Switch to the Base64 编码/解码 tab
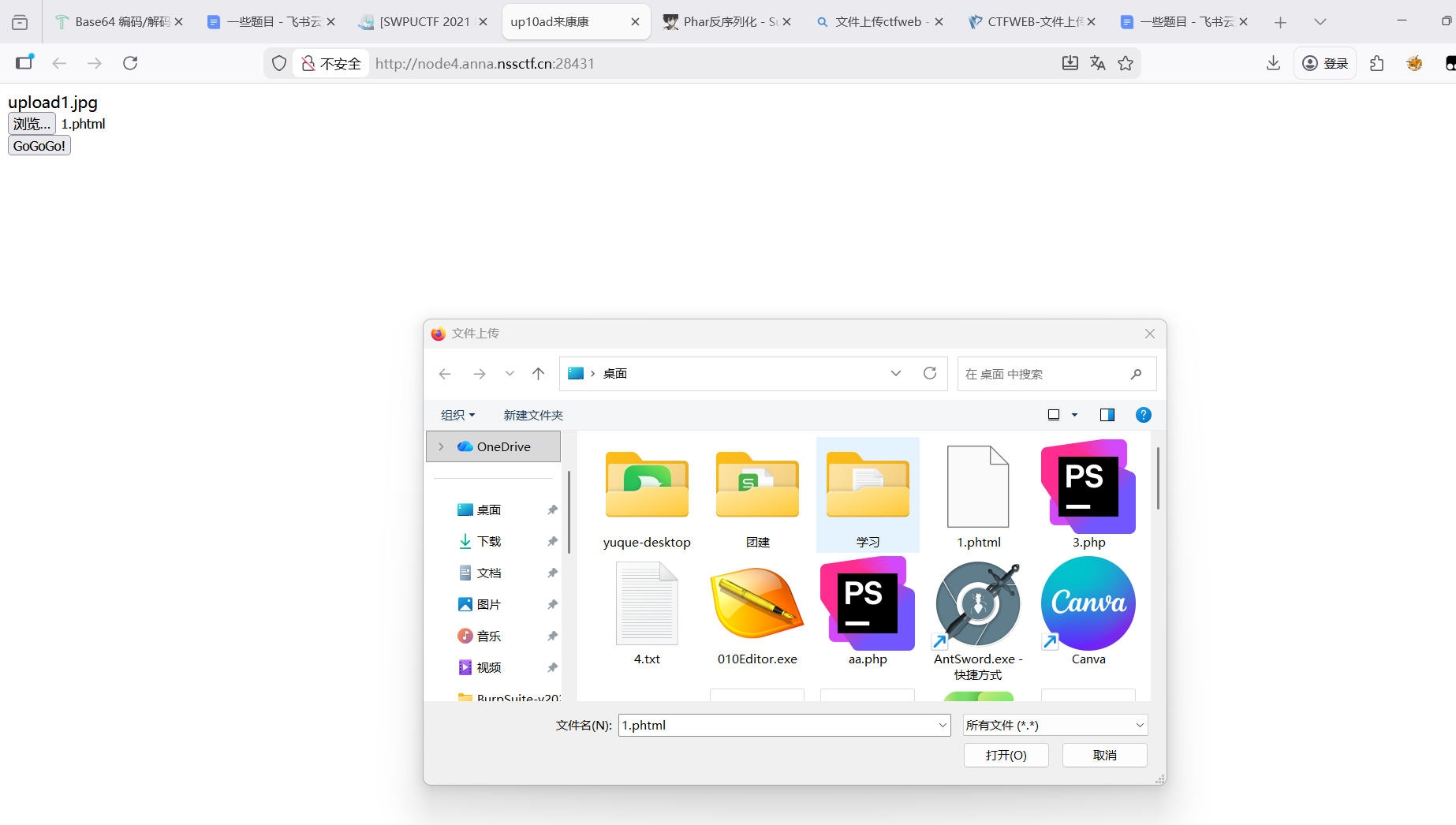Viewport: 1456px width, 825px height. pyautogui.click(x=120, y=22)
